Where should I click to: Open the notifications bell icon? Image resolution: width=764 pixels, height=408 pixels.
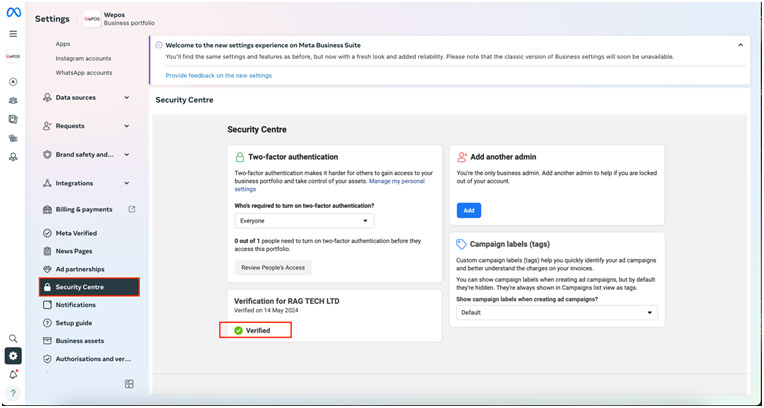click(13, 374)
